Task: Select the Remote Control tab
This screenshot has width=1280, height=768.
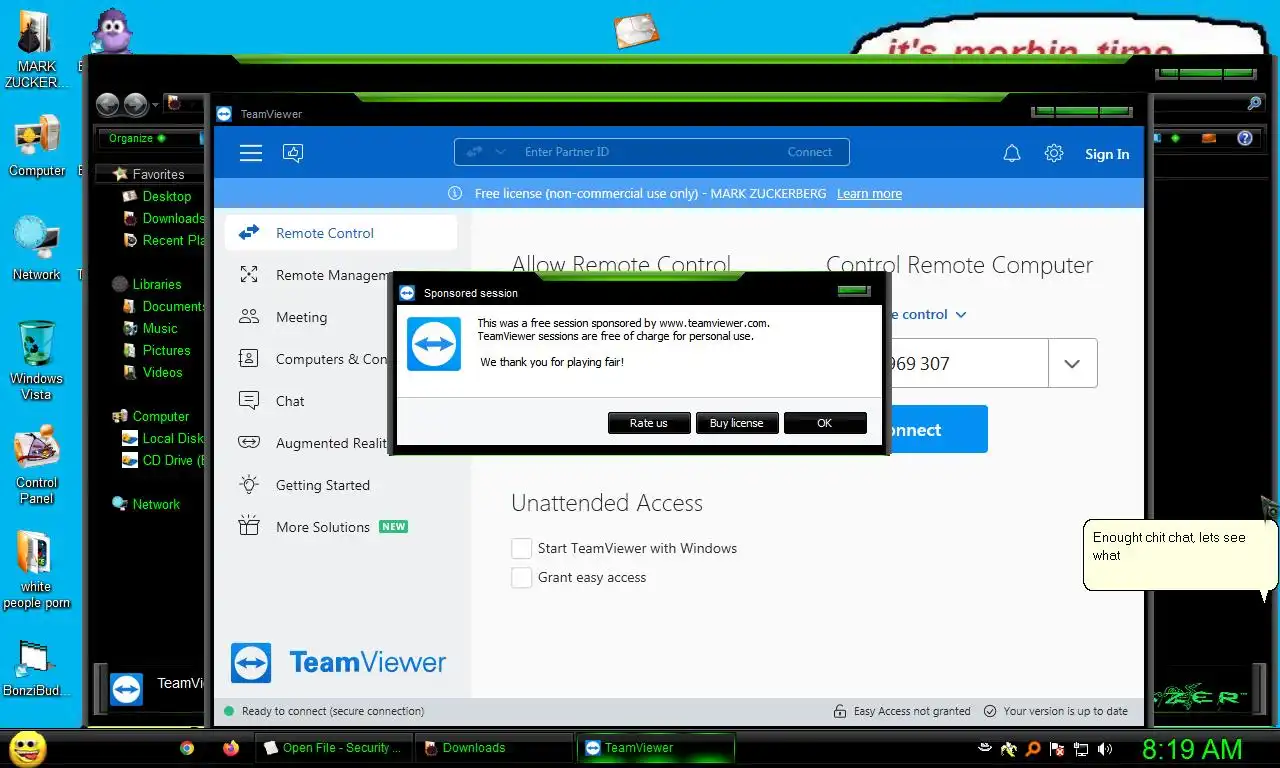Action: point(341,233)
